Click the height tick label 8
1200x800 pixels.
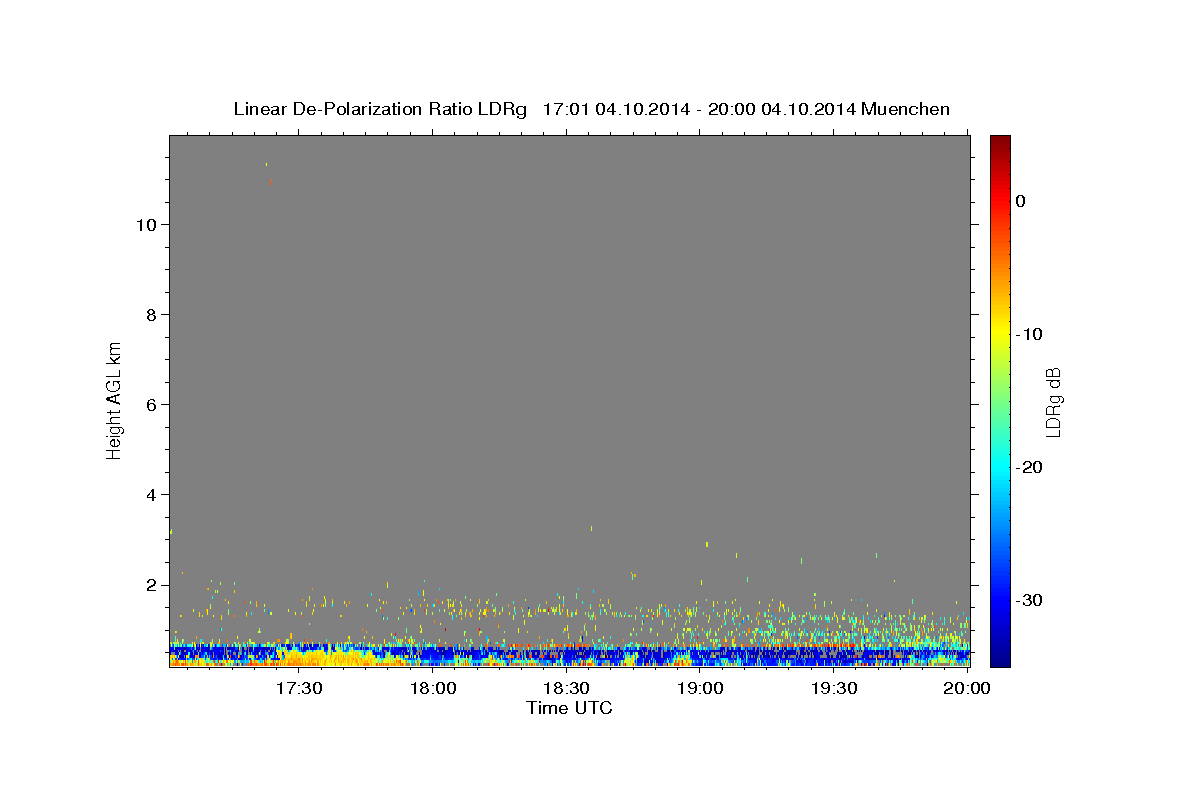[x=149, y=315]
